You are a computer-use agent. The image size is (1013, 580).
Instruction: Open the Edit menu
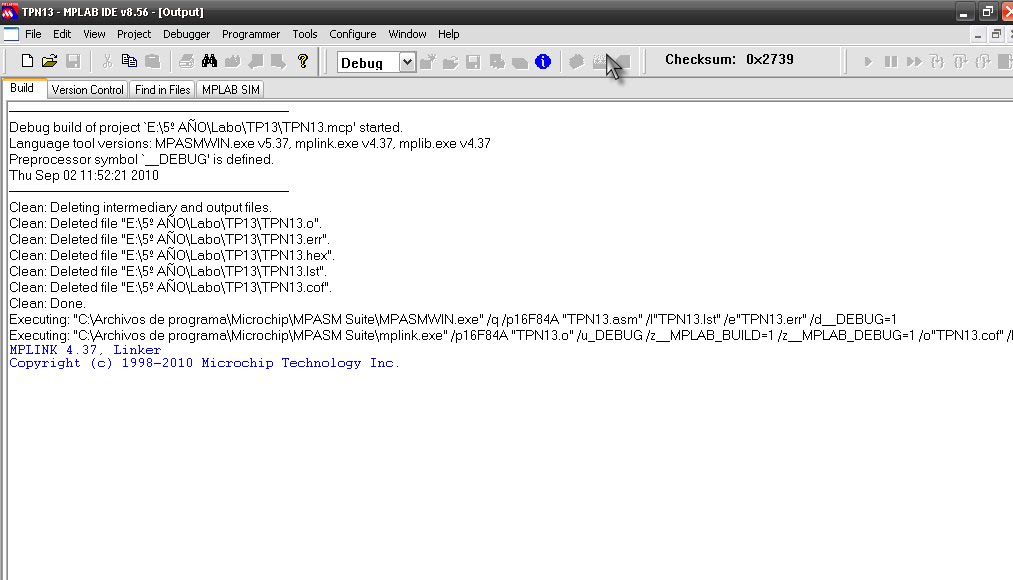pyautogui.click(x=62, y=34)
